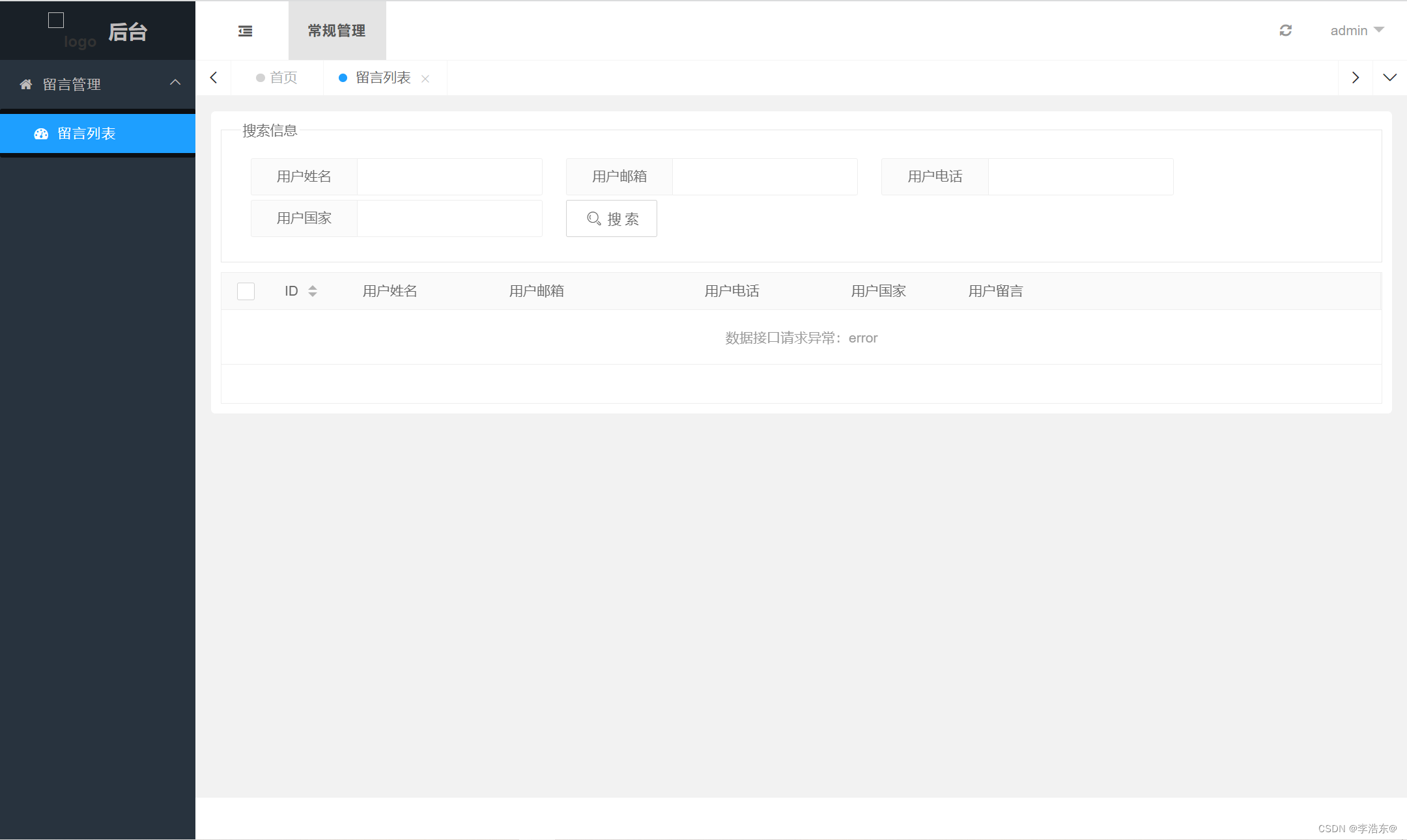The width and height of the screenshot is (1407, 840).
Task: Click the refresh icon in header
Action: coord(1285,31)
